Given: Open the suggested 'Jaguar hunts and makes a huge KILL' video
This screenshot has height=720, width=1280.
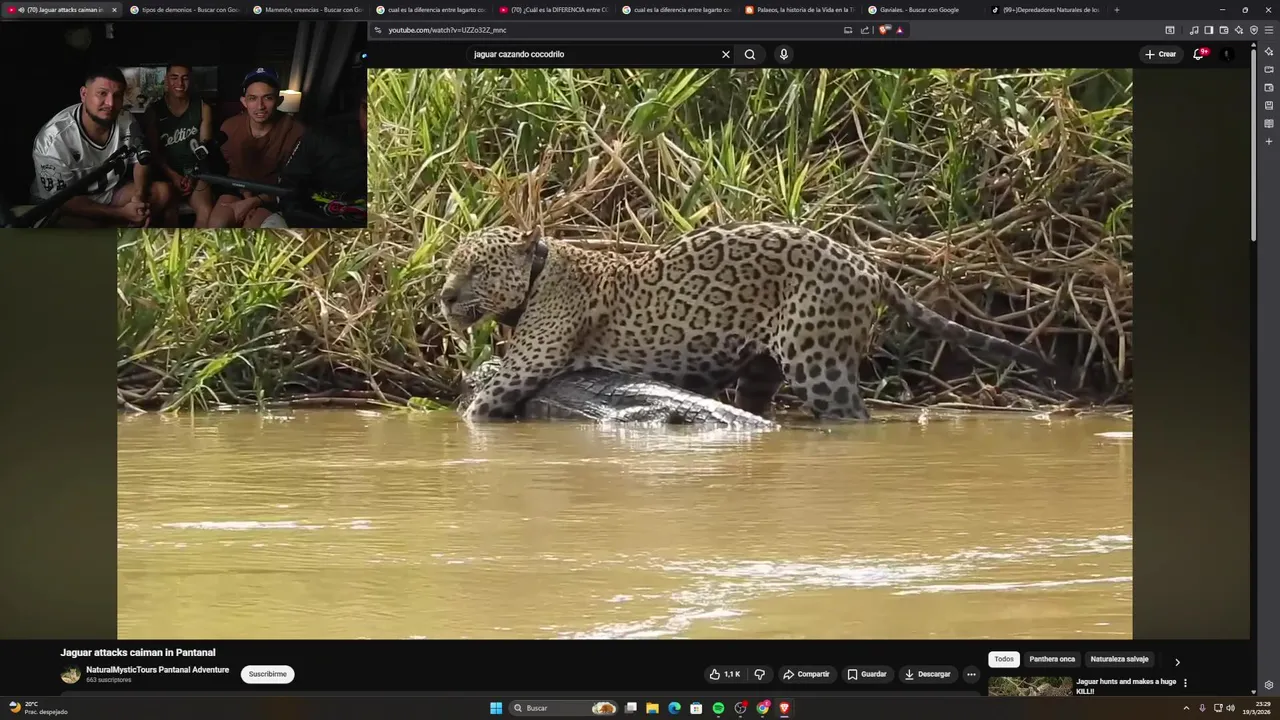Looking at the screenshot, I should (1126, 686).
